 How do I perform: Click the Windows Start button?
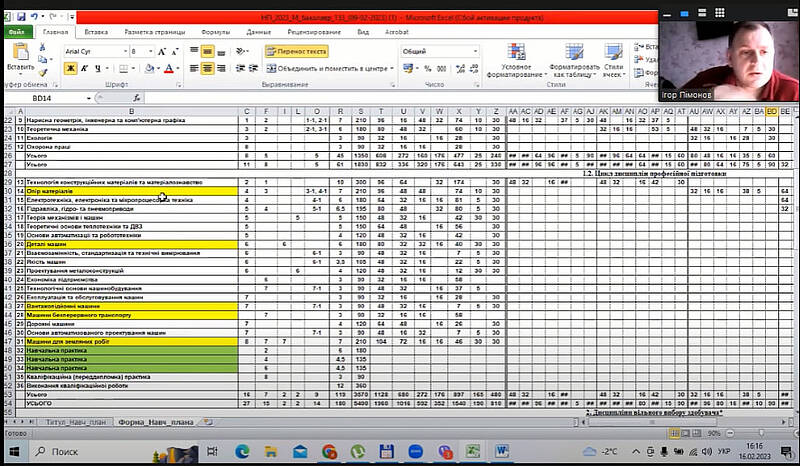(14, 452)
